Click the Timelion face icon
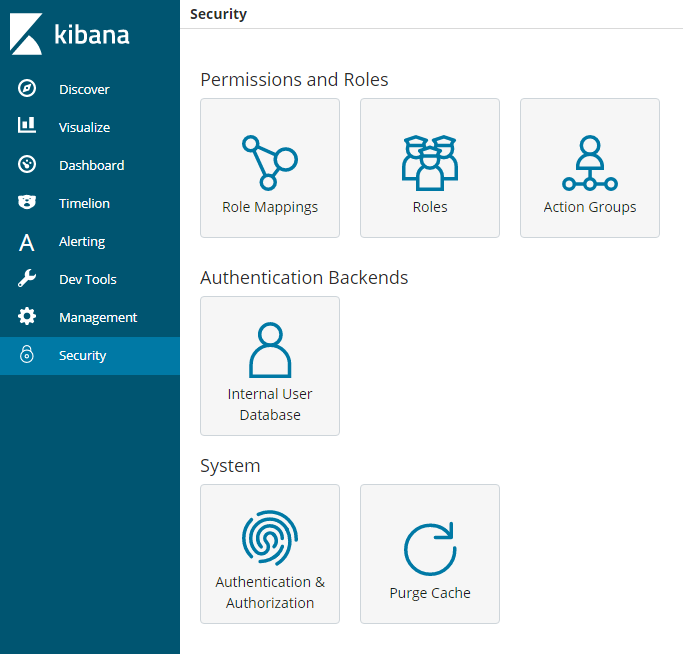Viewport: 683px width, 654px height. (x=27, y=203)
